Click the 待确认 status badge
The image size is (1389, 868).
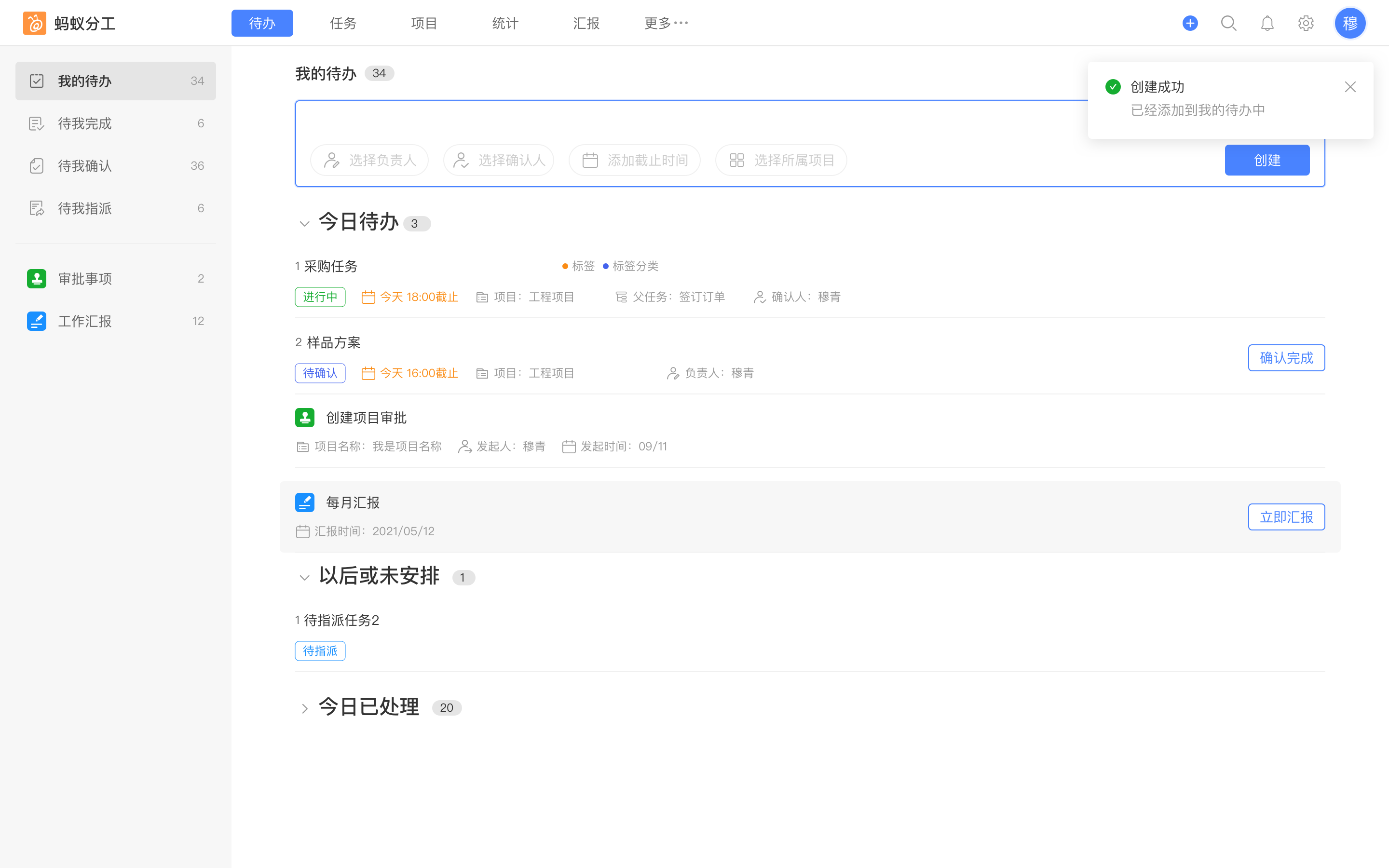320,373
